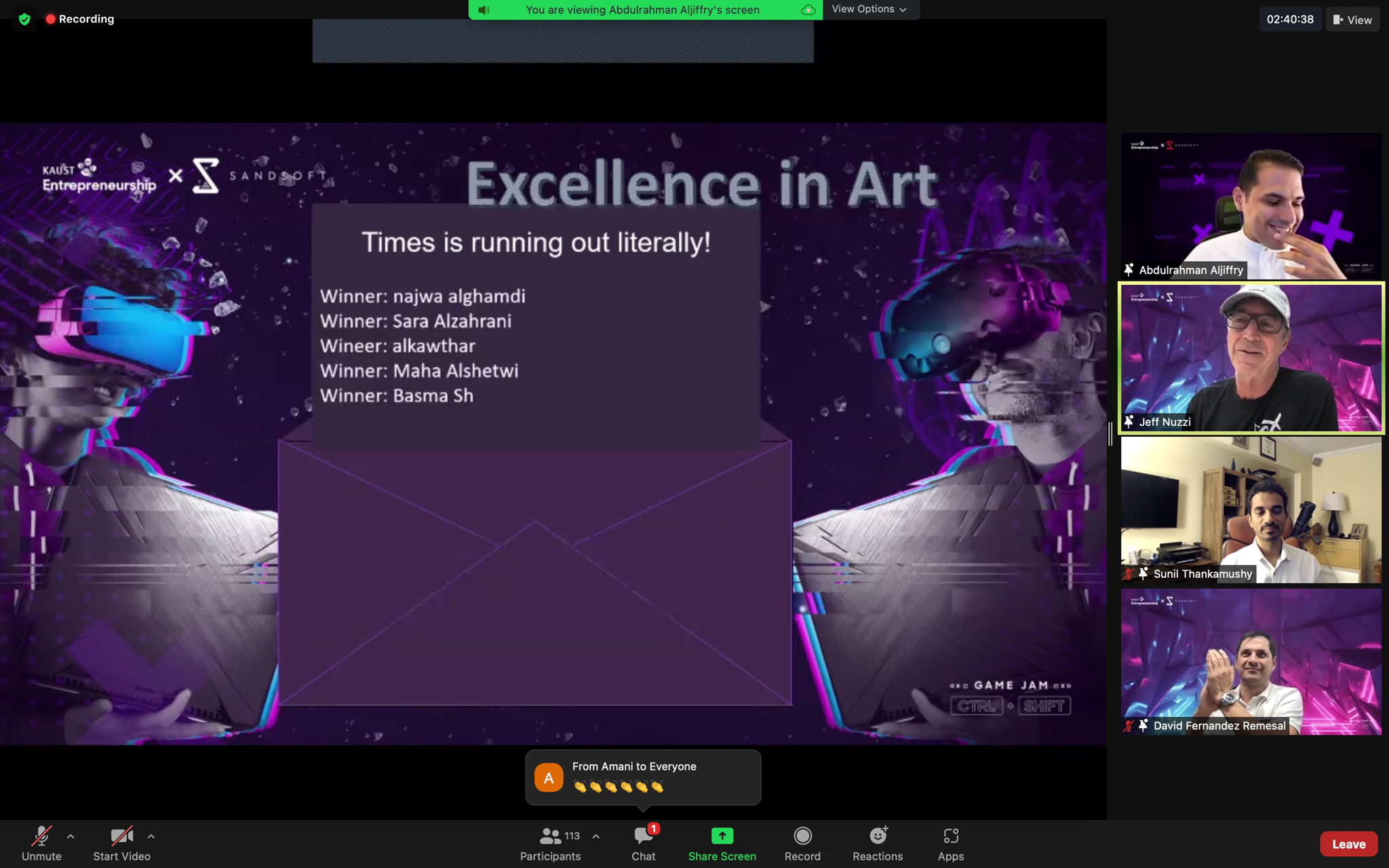This screenshot has width=1389, height=868.
Task: Select Jeff Nuzzi's video thumbnail
Action: pyautogui.click(x=1251, y=357)
